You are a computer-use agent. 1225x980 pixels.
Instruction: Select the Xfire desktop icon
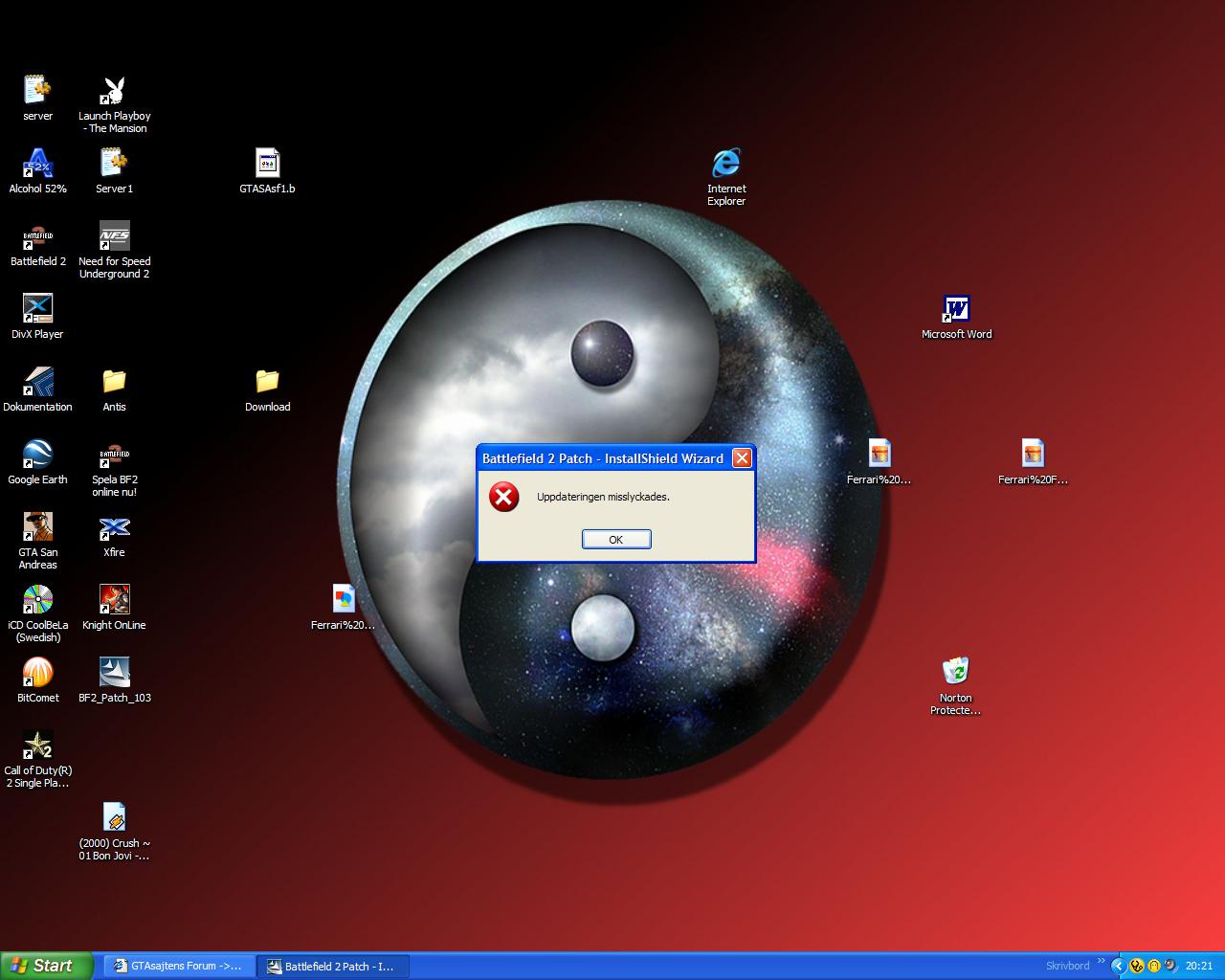click(114, 534)
